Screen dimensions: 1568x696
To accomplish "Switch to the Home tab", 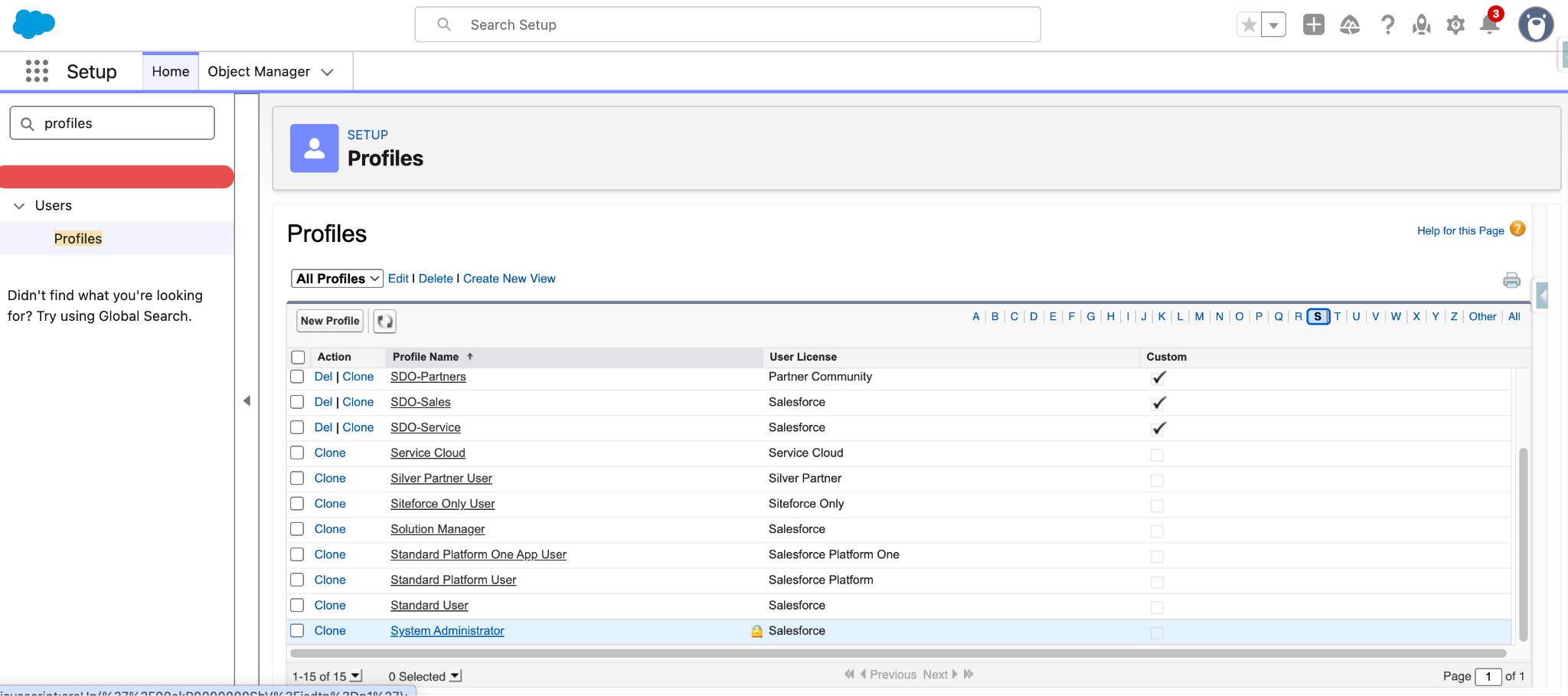I will pos(171,71).
